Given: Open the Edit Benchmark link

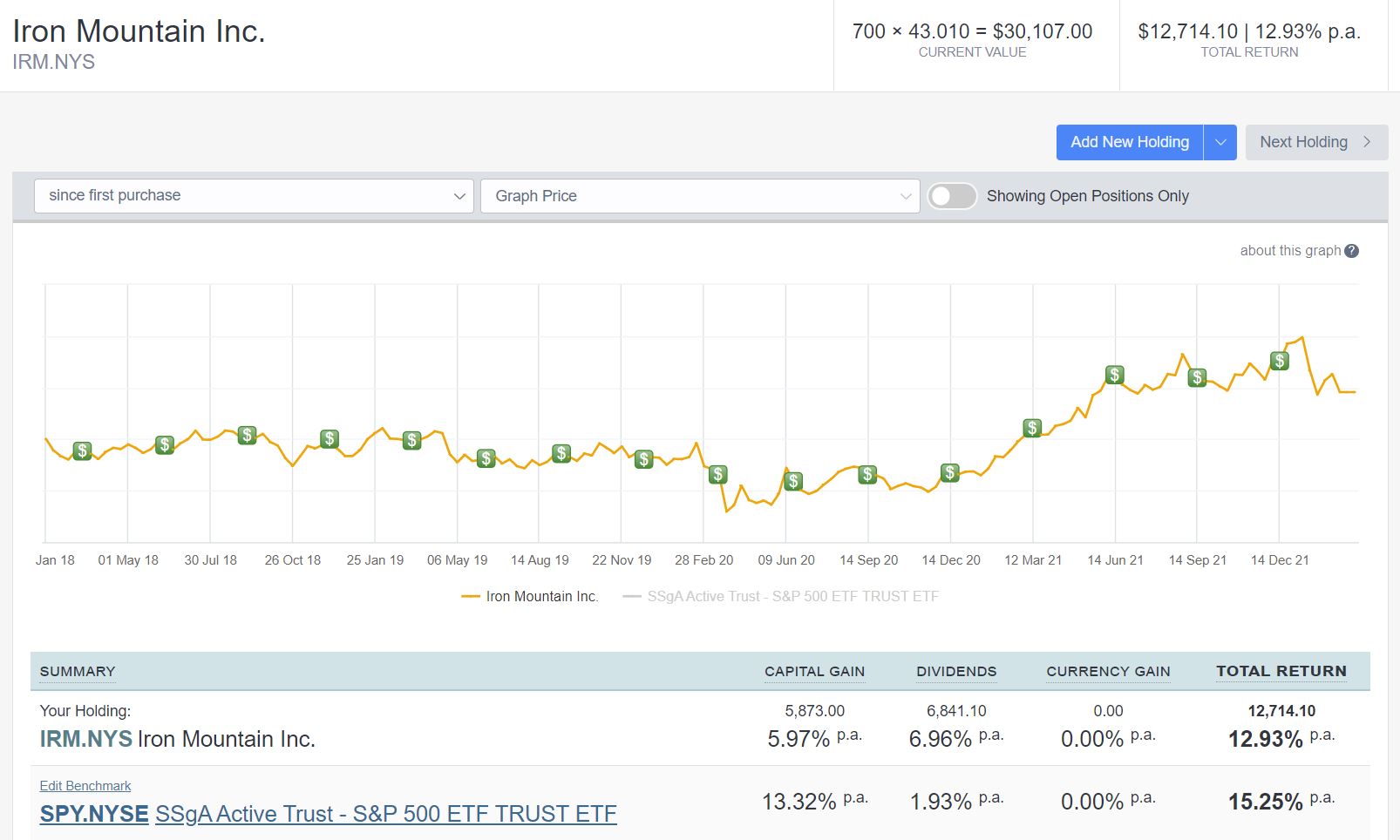Looking at the screenshot, I should (x=85, y=785).
